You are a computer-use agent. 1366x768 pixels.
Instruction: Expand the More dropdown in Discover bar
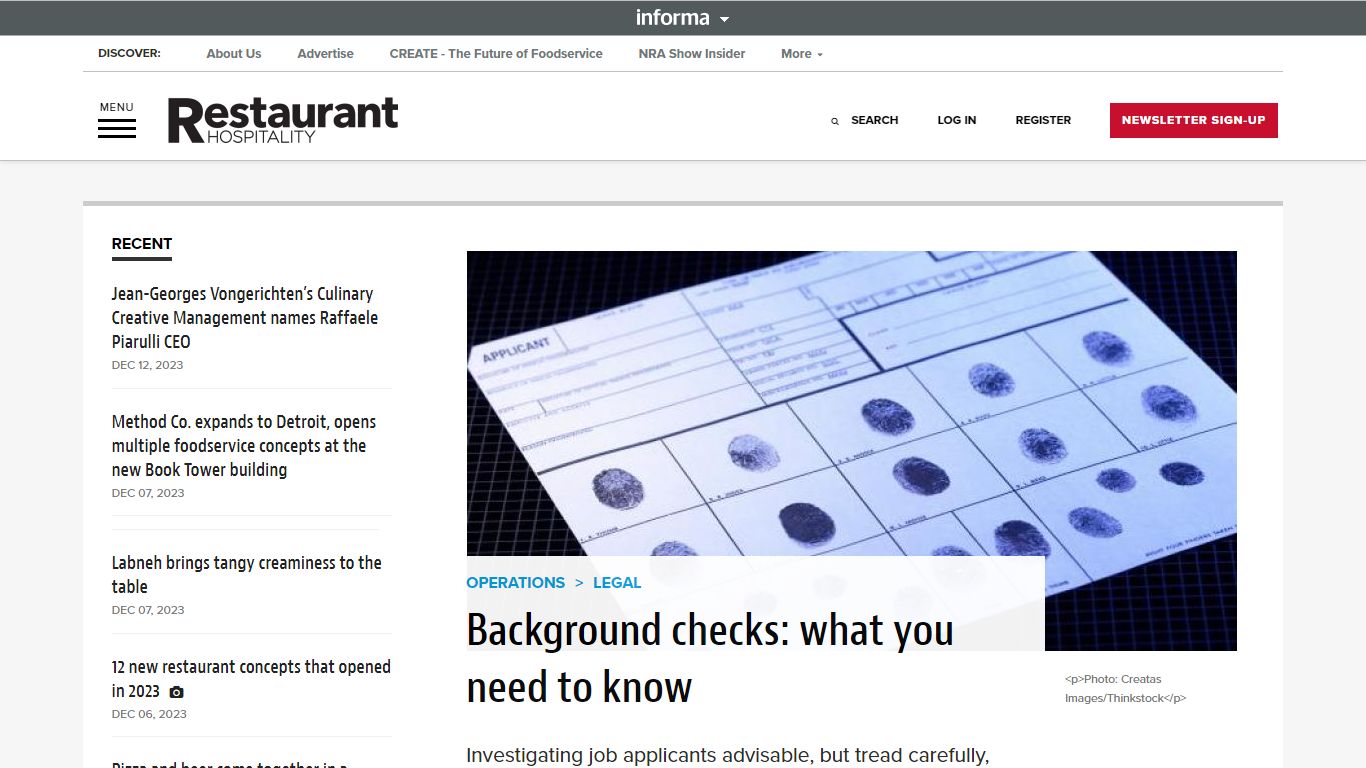pos(802,54)
